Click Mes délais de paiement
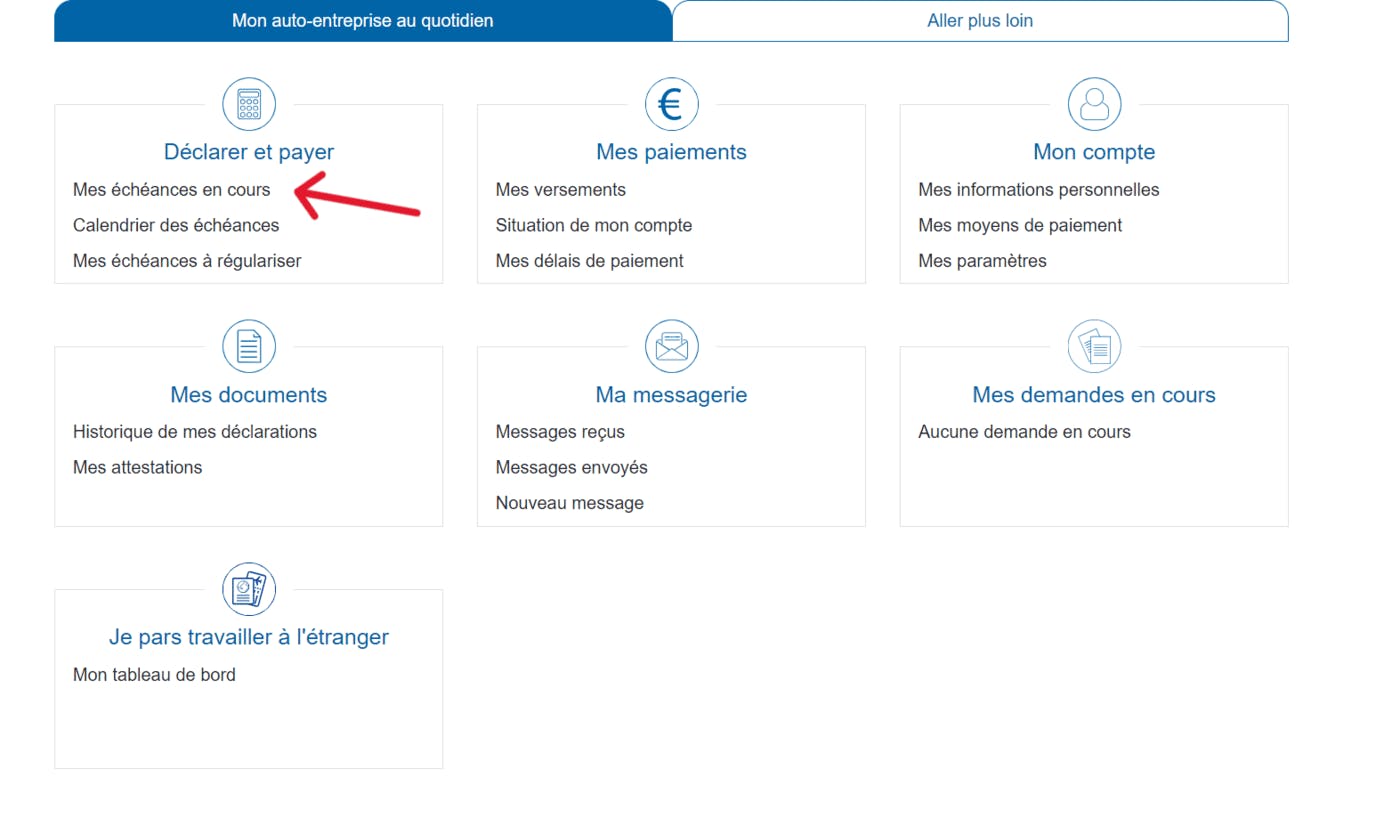The height and width of the screenshot is (834, 1400). click(589, 260)
